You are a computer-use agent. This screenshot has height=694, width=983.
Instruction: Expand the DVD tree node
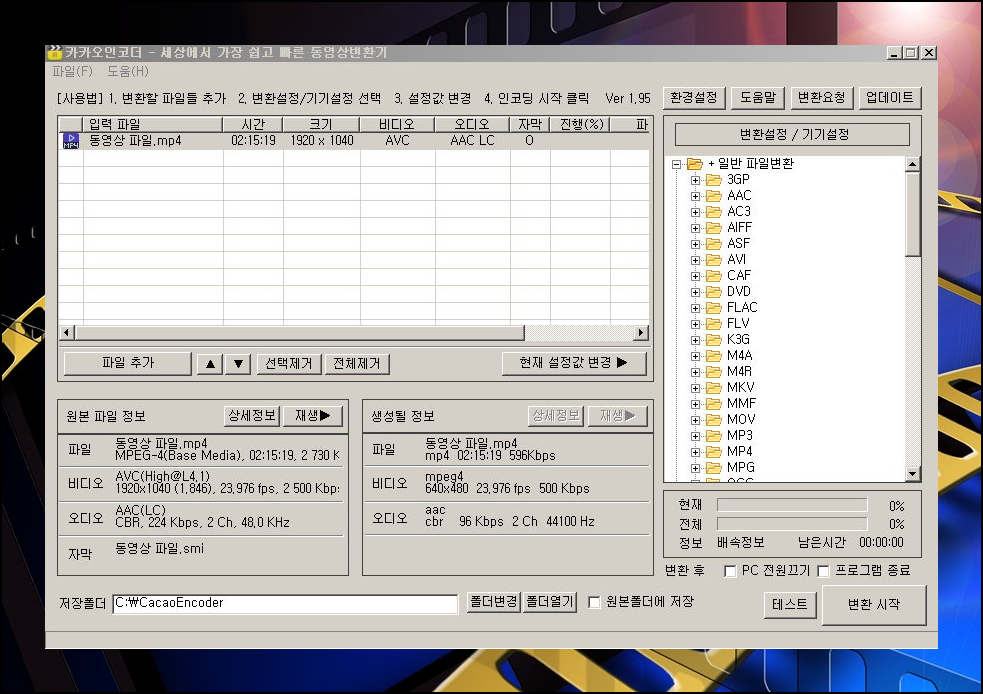point(695,292)
